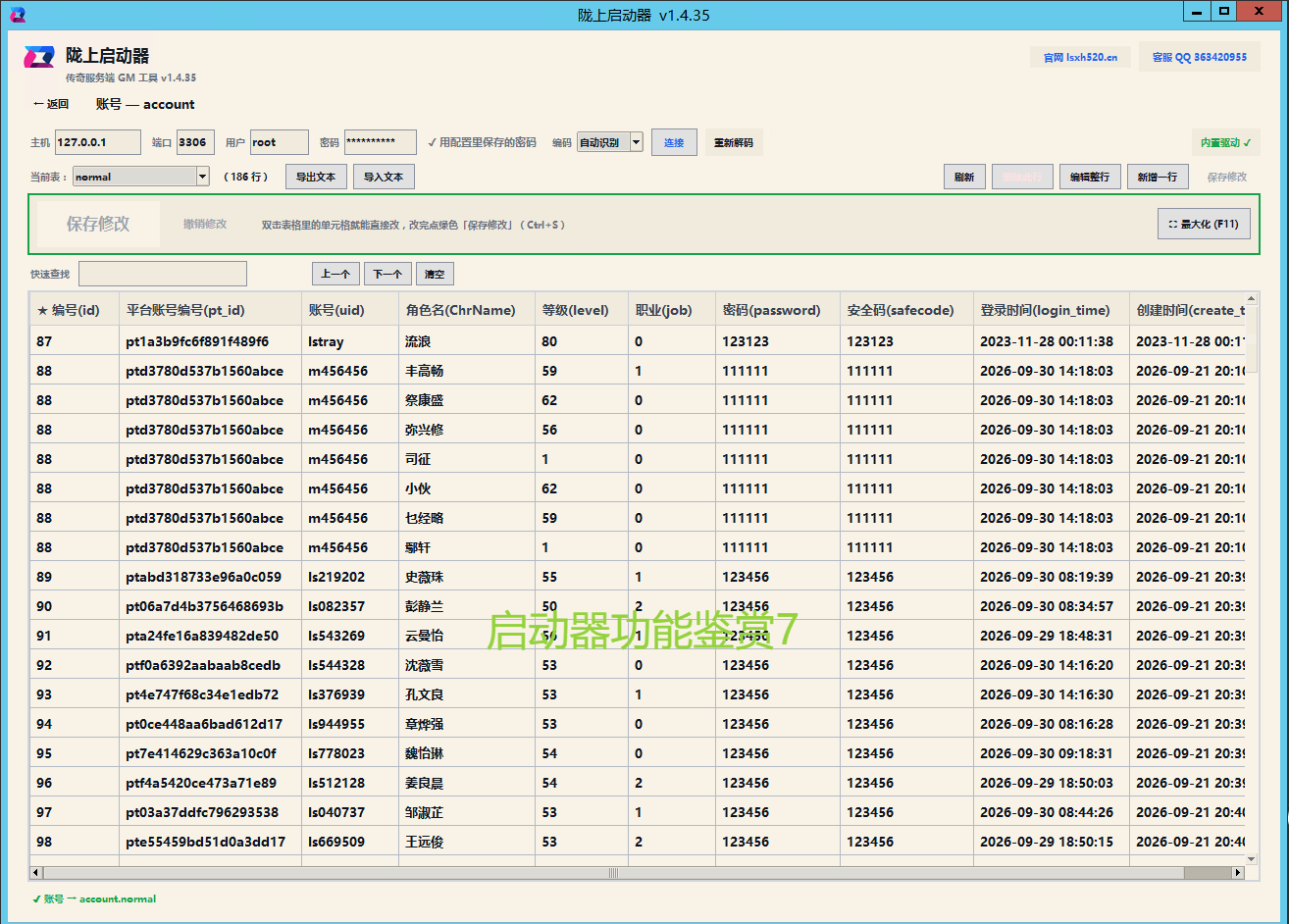Open the 客服 QQ 363420955 link

(1199, 57)
